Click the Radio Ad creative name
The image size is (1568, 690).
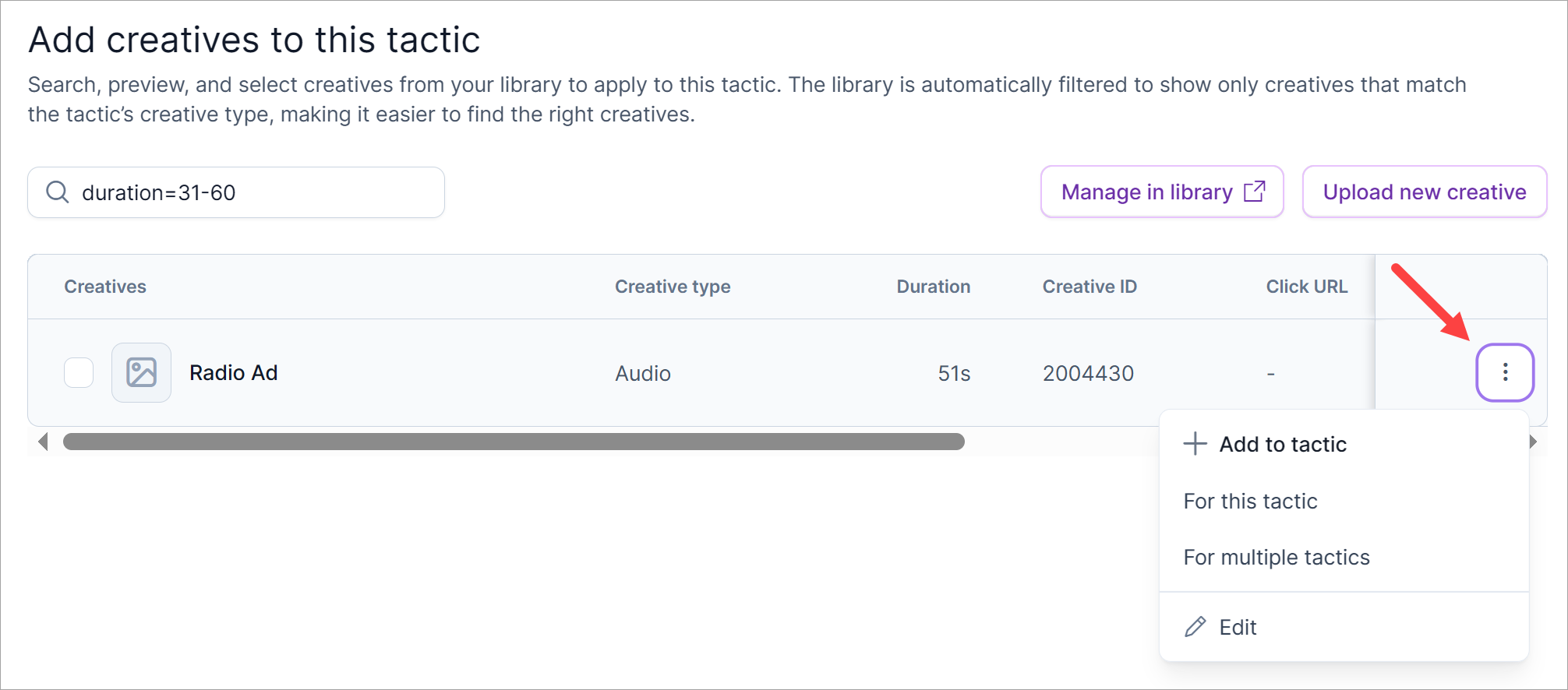point(234,373)
